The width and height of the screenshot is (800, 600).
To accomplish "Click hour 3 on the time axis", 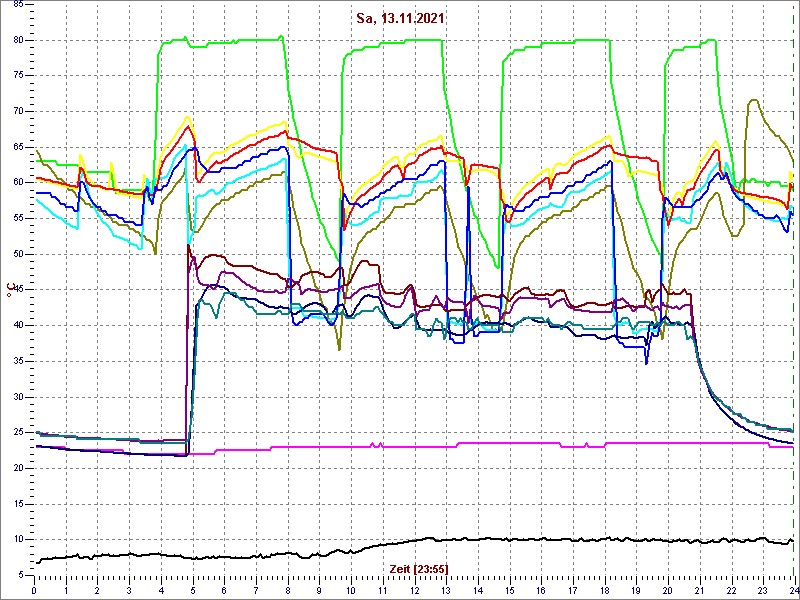I will coord(129,590).
